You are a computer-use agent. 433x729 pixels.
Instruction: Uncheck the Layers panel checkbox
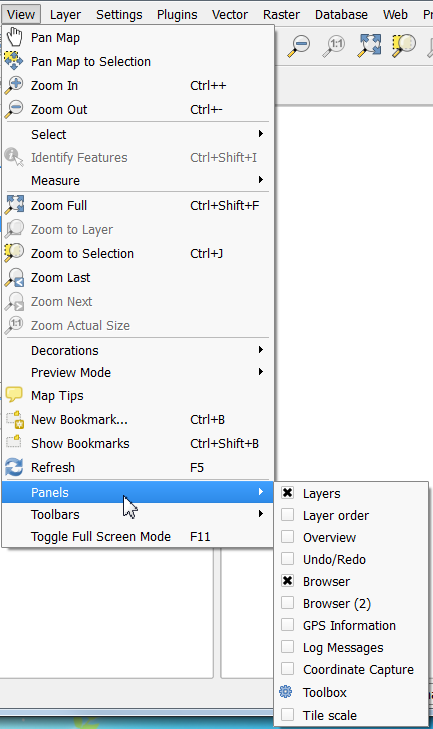pyautogui.click(x=287, y=493)
